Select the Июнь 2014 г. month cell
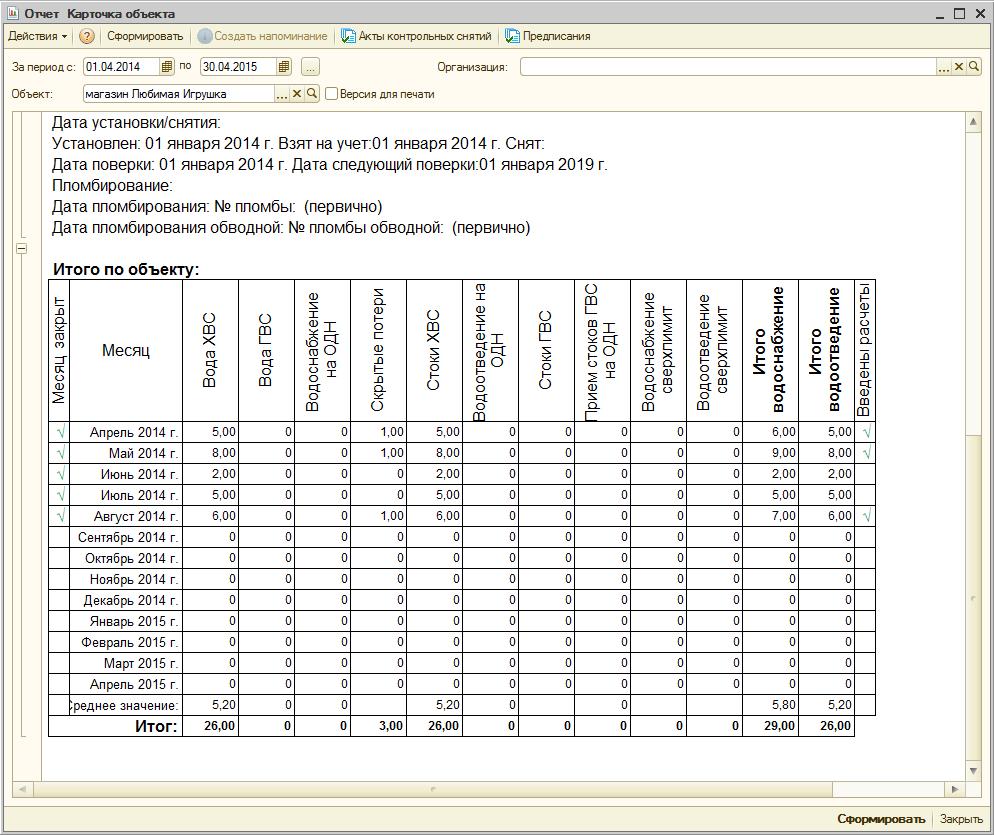The height and width of the screenshot is (835, 994). point(126,474)
